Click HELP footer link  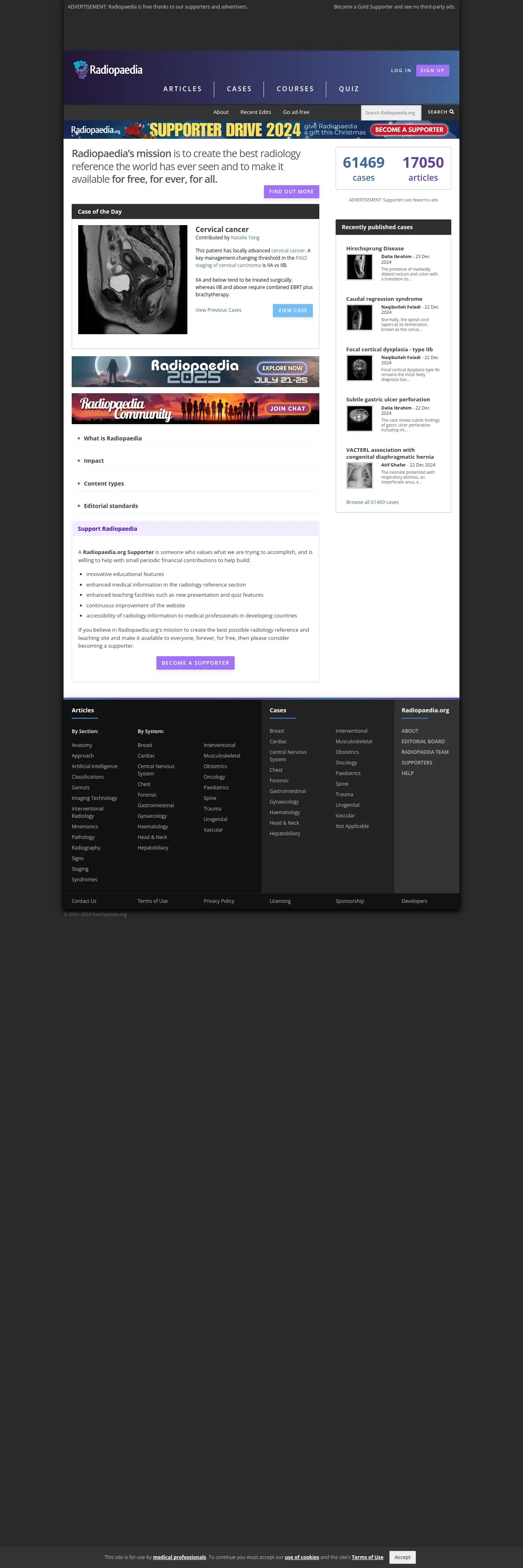407,773
